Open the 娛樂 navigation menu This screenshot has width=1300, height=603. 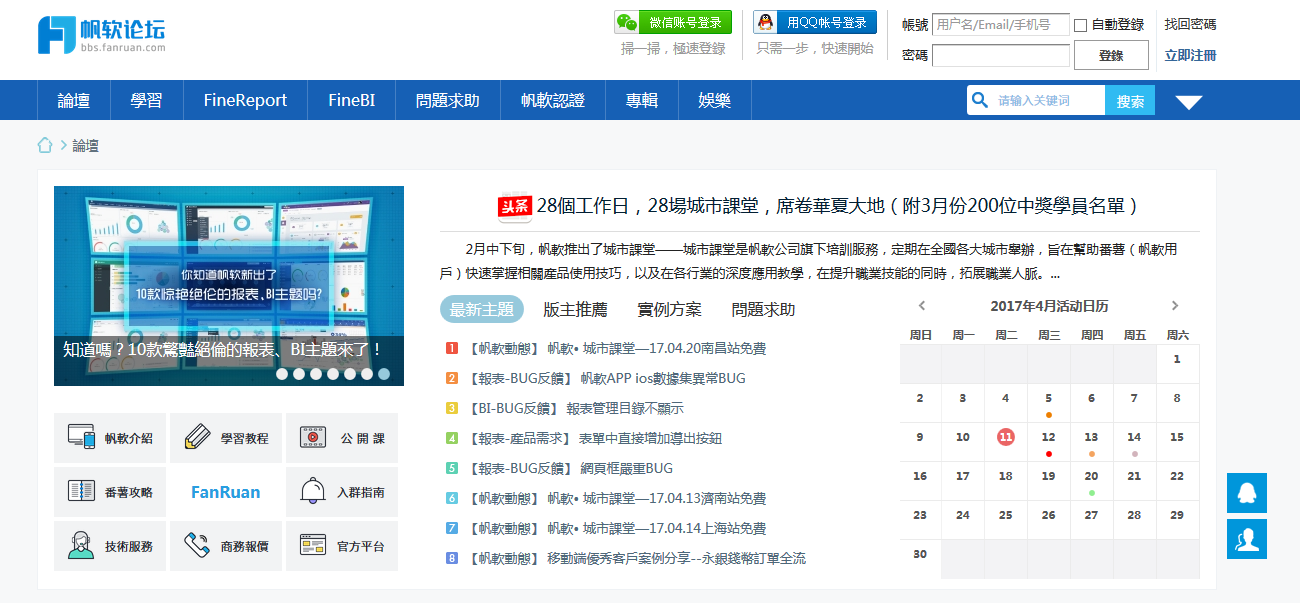point(714,100)
